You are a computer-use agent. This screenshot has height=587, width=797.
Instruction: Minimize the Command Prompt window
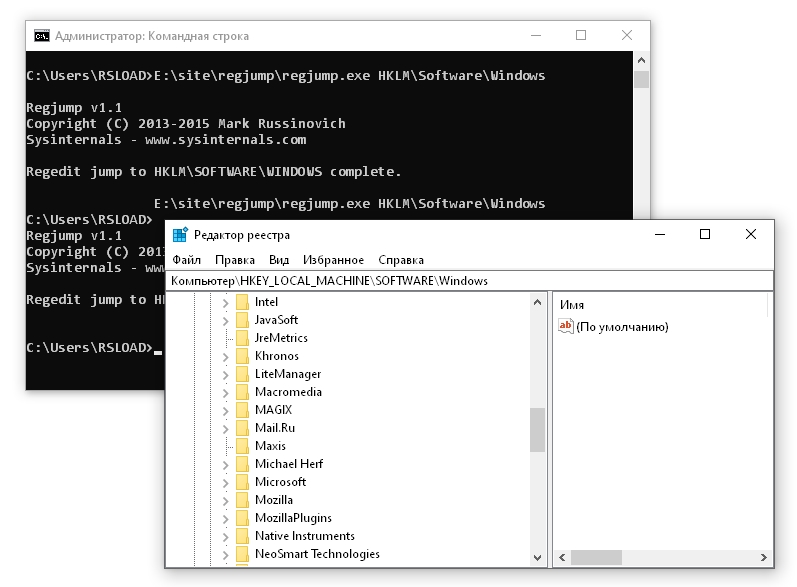pyautogui.click(x=536, y=36)
